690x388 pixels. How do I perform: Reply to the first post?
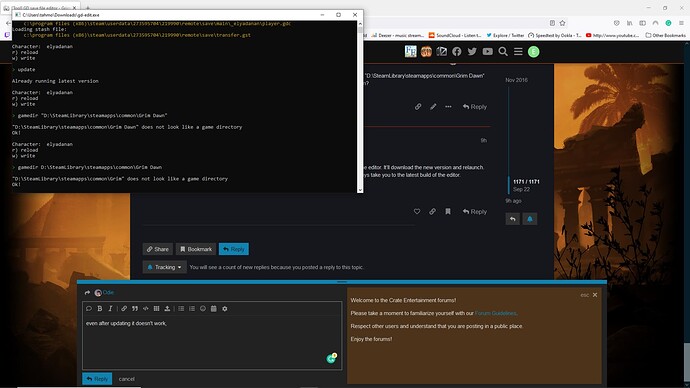475,106
